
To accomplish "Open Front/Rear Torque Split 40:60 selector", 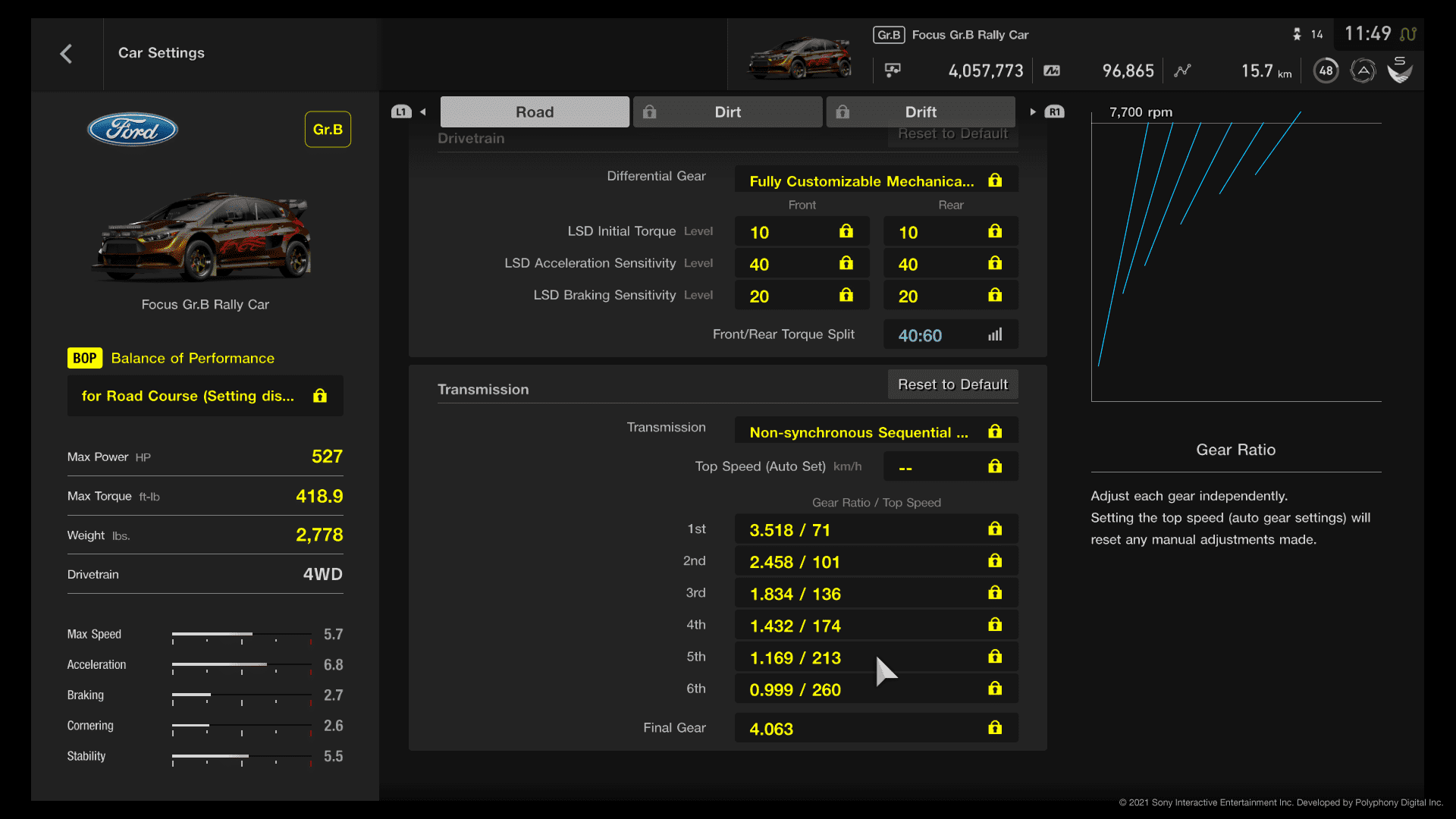I will pyautogui.click(x=951, y=334).
